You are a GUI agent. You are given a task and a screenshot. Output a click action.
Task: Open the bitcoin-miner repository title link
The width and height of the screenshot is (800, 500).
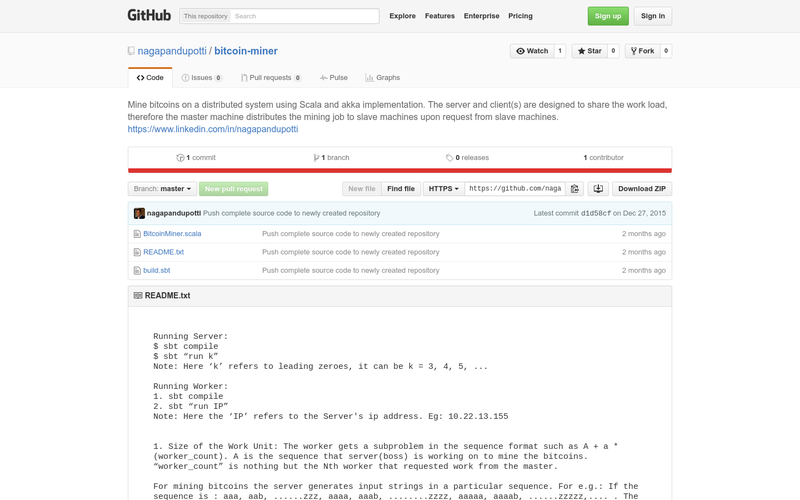point(246,51)
